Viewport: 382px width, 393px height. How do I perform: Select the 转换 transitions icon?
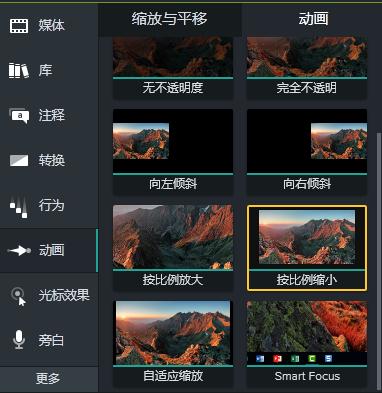coord(19,160)
